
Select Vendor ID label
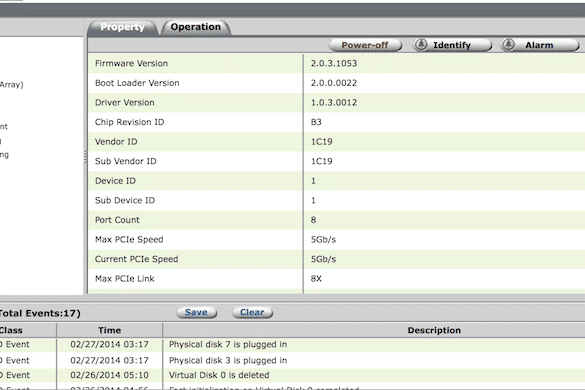click(116, 142)
